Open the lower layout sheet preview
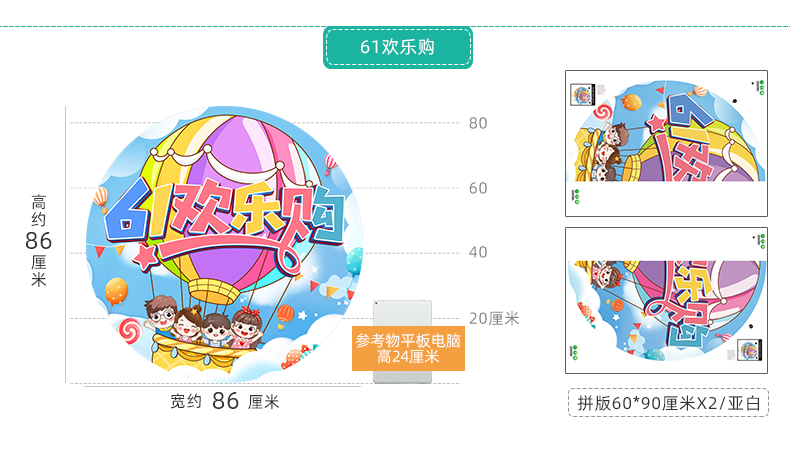The height and width of the screenshot is (459, 790). coord(666,300)
